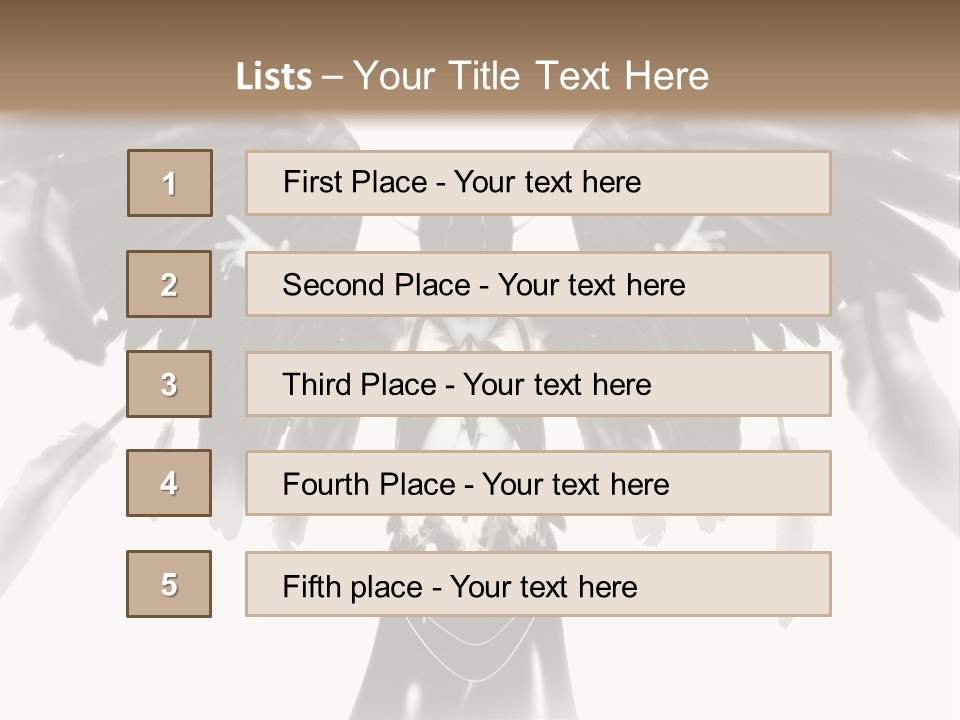Image resolution: width=960 pixels, height=720 pixels.
Task: Click the number 5 box
Action: (x=169, y=584)
